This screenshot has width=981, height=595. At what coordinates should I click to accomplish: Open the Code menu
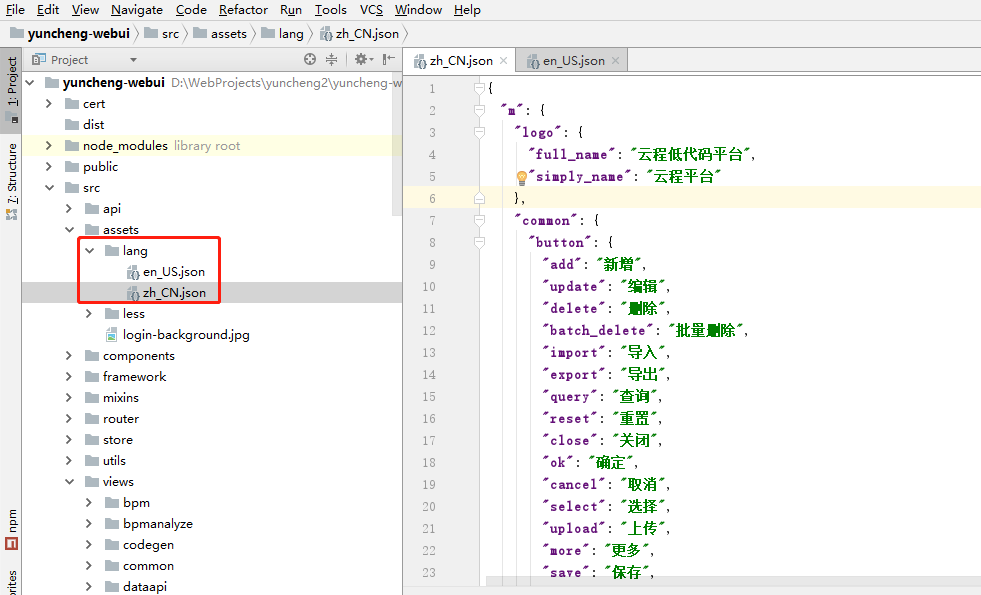click(191, 10)
